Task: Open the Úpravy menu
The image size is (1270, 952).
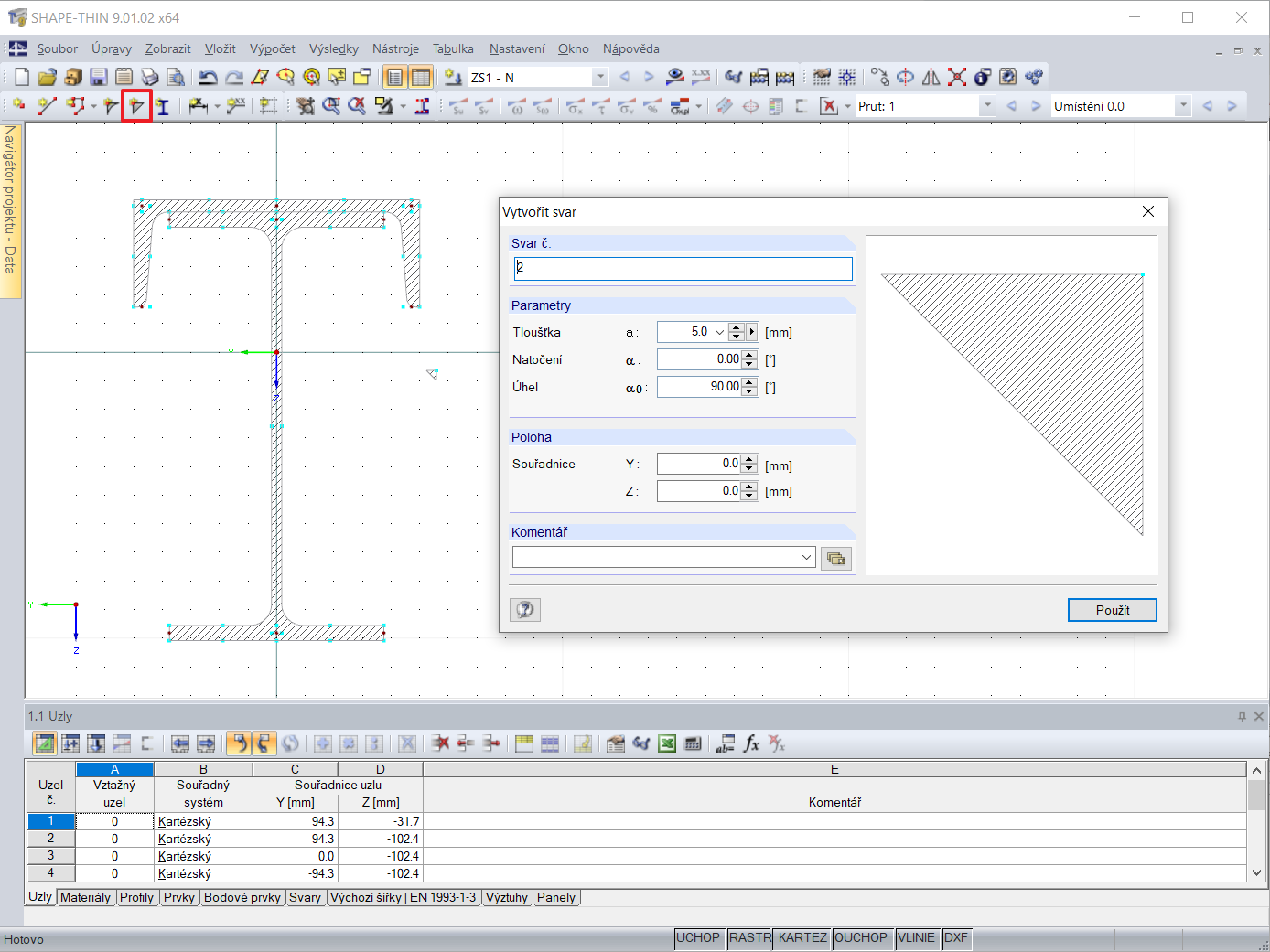Action: (112, 48)
